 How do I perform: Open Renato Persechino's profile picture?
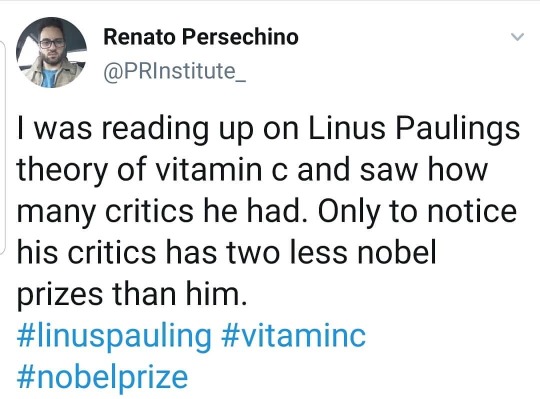52,52
